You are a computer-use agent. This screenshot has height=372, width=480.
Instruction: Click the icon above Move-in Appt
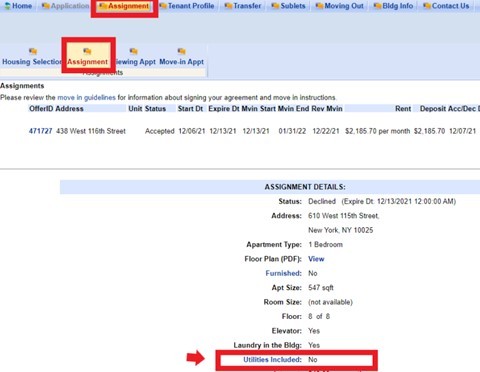[182, 51]
